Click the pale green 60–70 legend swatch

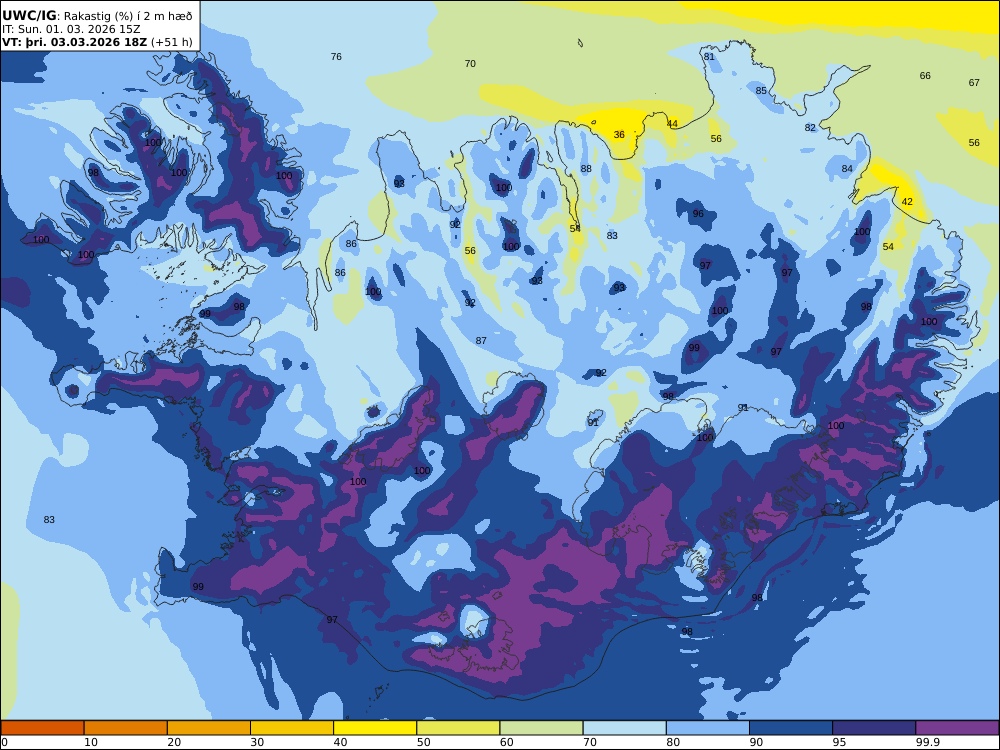click(x=541, y=728)
